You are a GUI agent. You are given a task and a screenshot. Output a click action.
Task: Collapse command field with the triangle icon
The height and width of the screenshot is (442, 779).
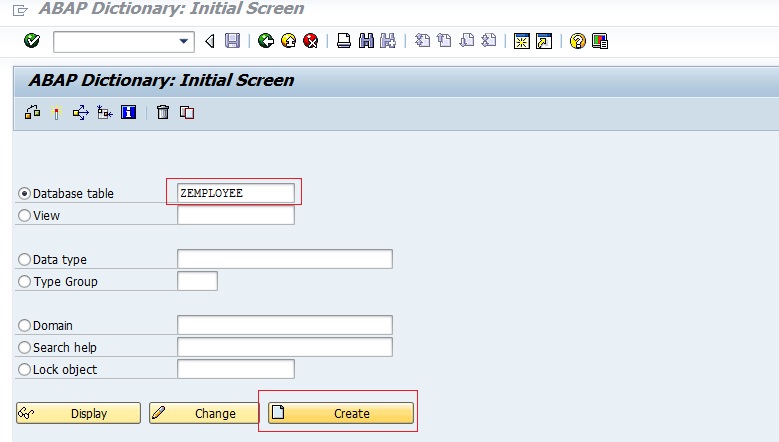(x=210, y=41)
